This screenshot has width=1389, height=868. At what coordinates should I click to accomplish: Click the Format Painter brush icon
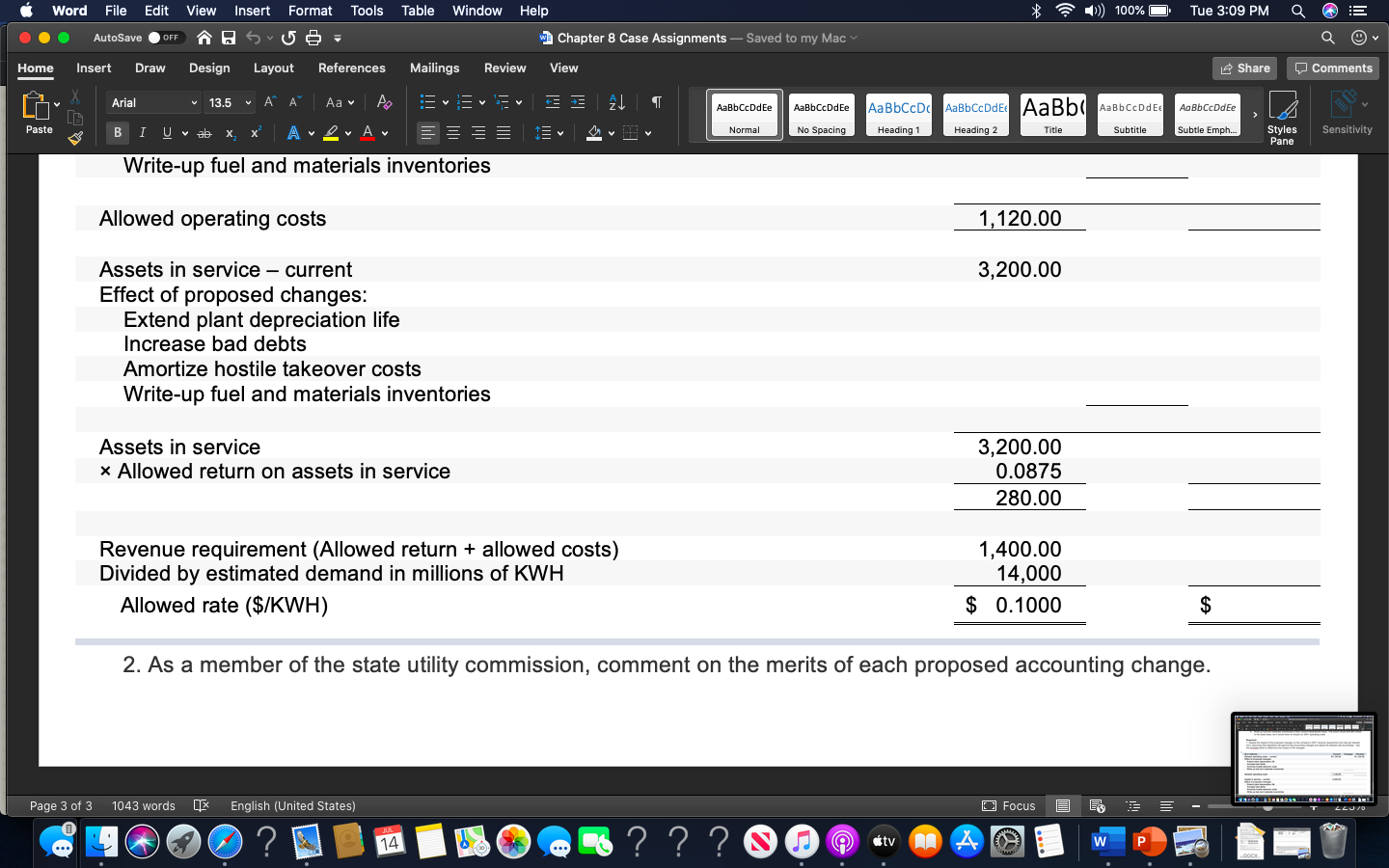pyautogui.click(x=75, y=139)
